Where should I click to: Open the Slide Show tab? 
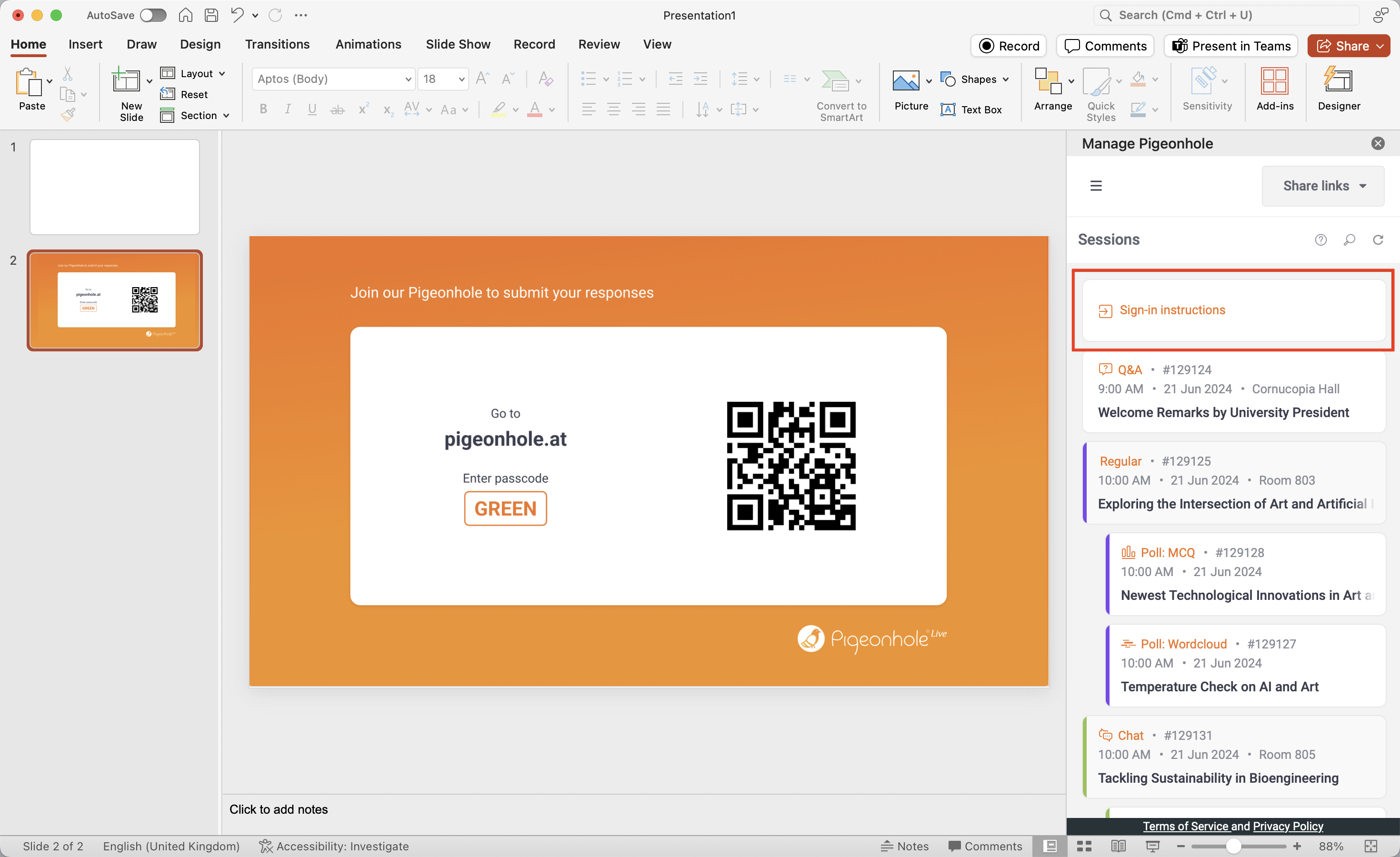(458, 44)
